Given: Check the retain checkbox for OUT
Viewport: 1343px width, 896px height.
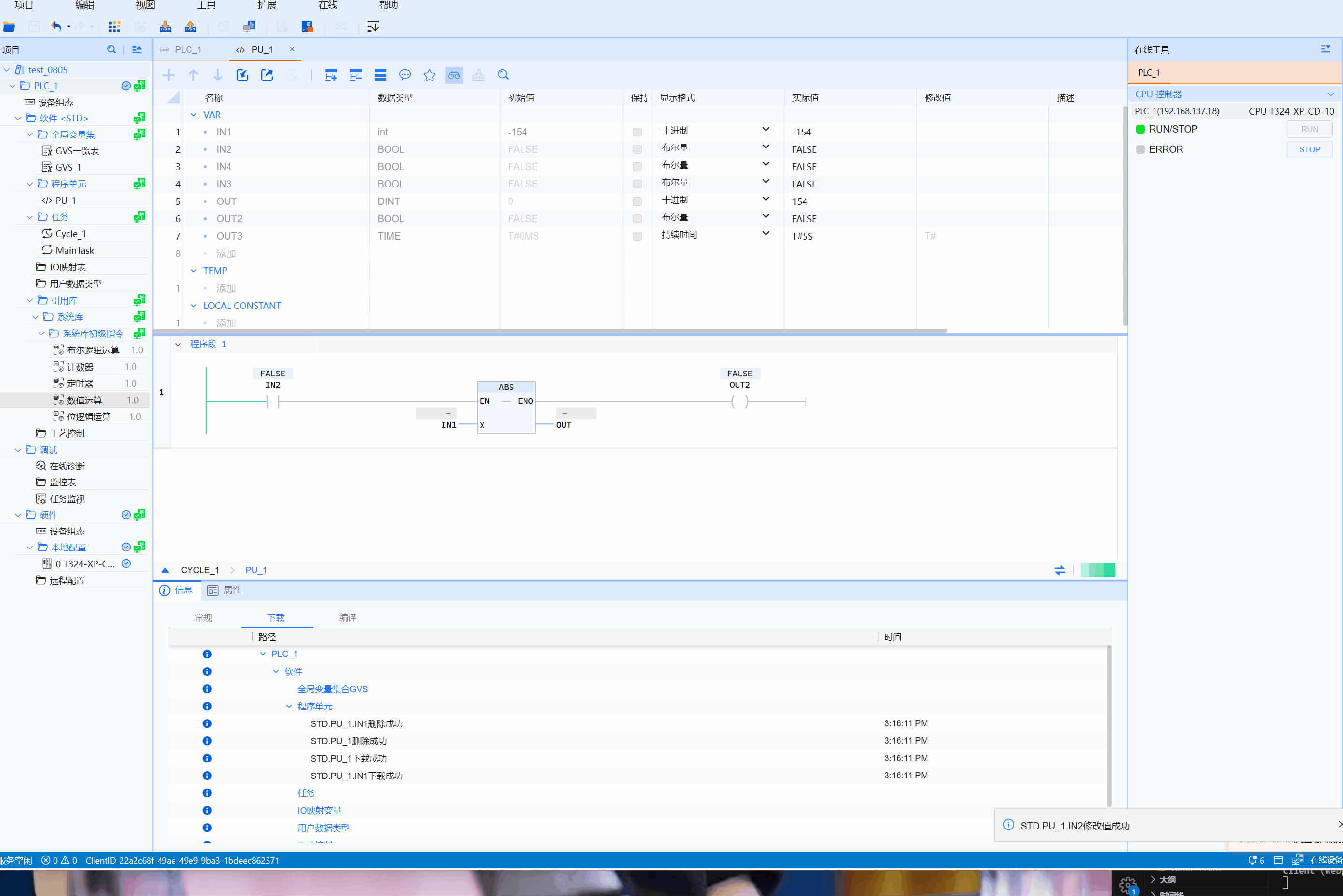Looking at the screenshot, I should [637, 202].
